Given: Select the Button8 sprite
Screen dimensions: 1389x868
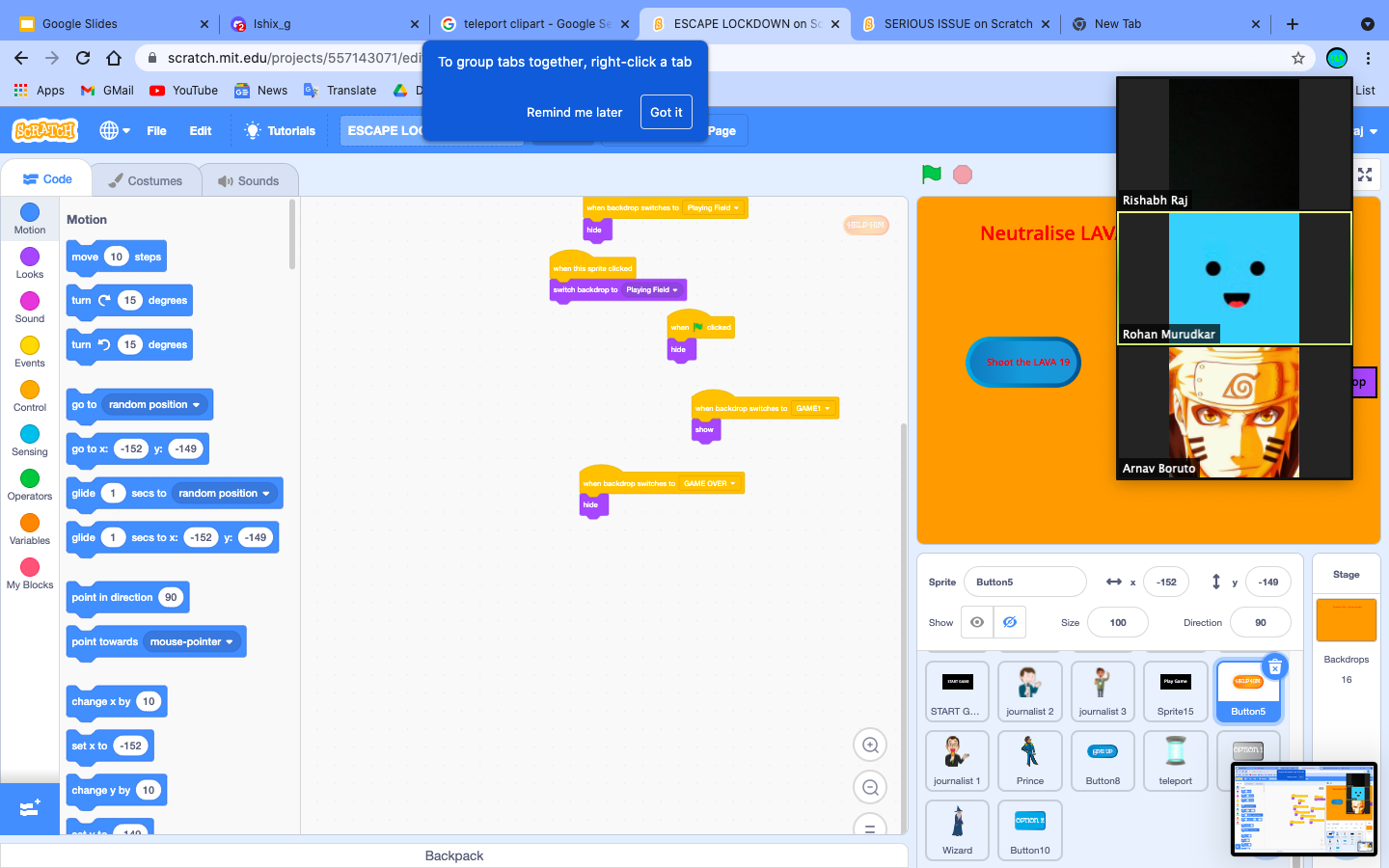Looking at the screenshot, I should click(1103, 761).
